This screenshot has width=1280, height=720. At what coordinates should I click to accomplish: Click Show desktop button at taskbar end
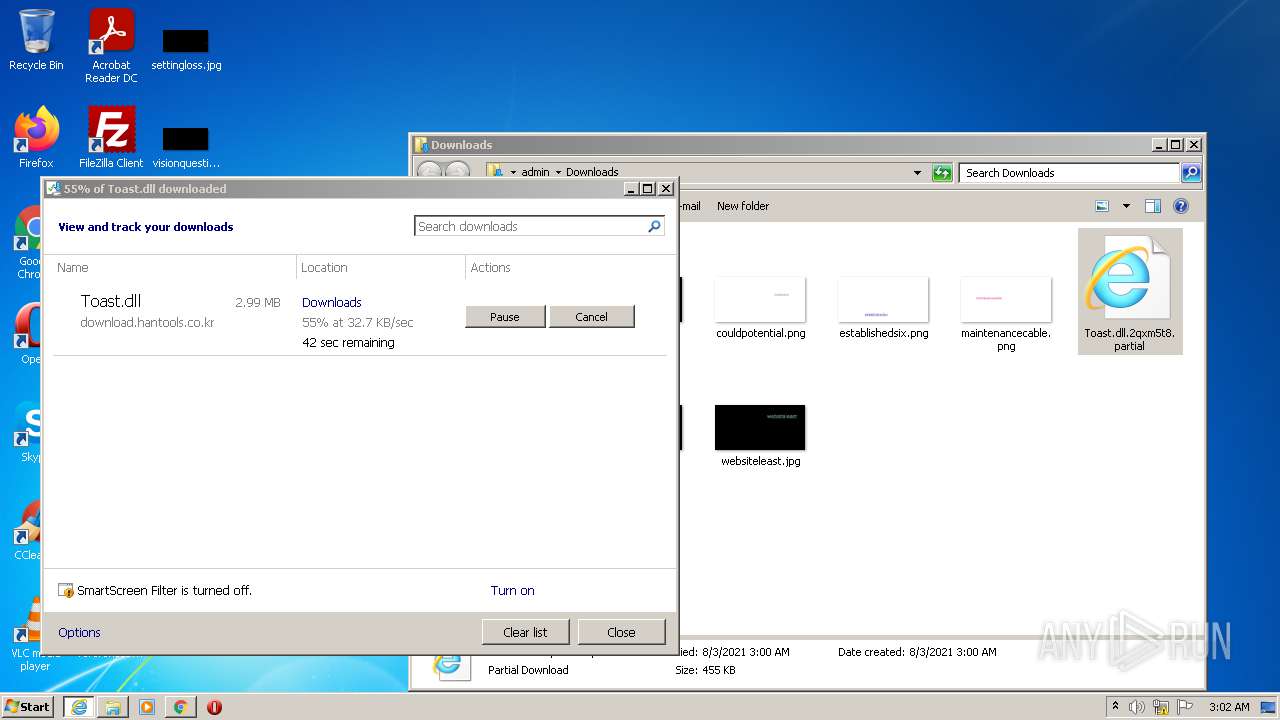(x=1268, y=707)
